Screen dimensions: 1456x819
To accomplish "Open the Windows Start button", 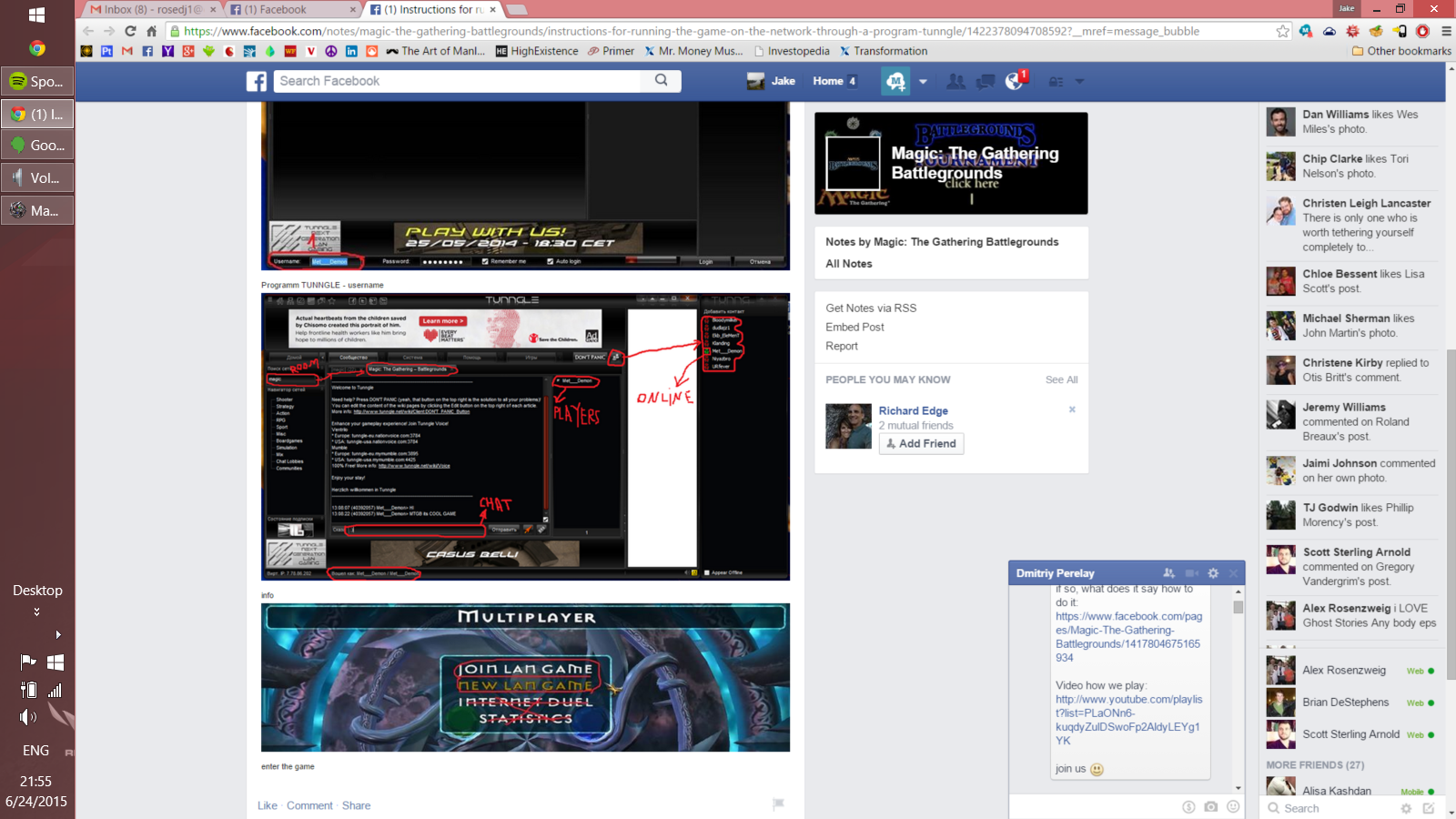I will (37, 15).
